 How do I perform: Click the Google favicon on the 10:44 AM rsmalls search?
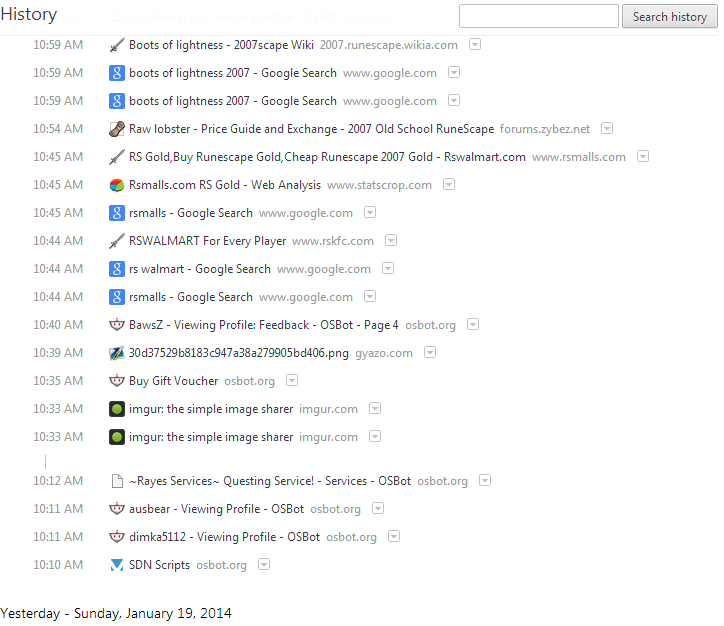116,297
